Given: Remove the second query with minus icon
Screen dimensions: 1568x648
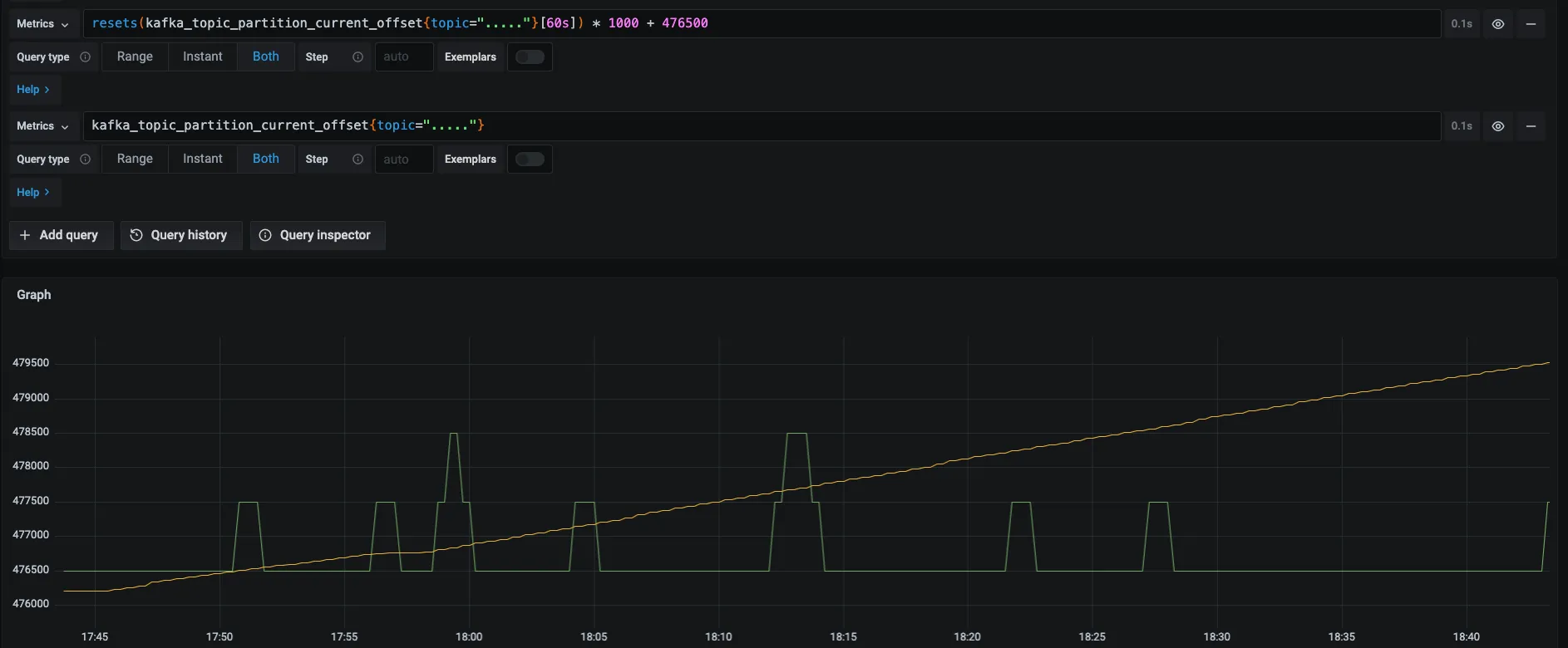Looking at the screenshot, I should coord(1531,126).
